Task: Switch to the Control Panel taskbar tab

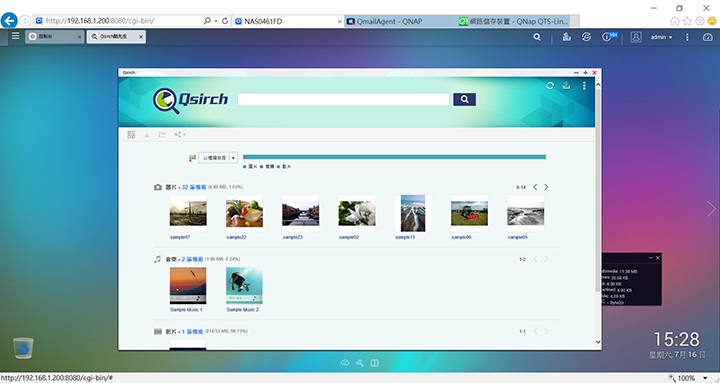Action: pos(55,37)
